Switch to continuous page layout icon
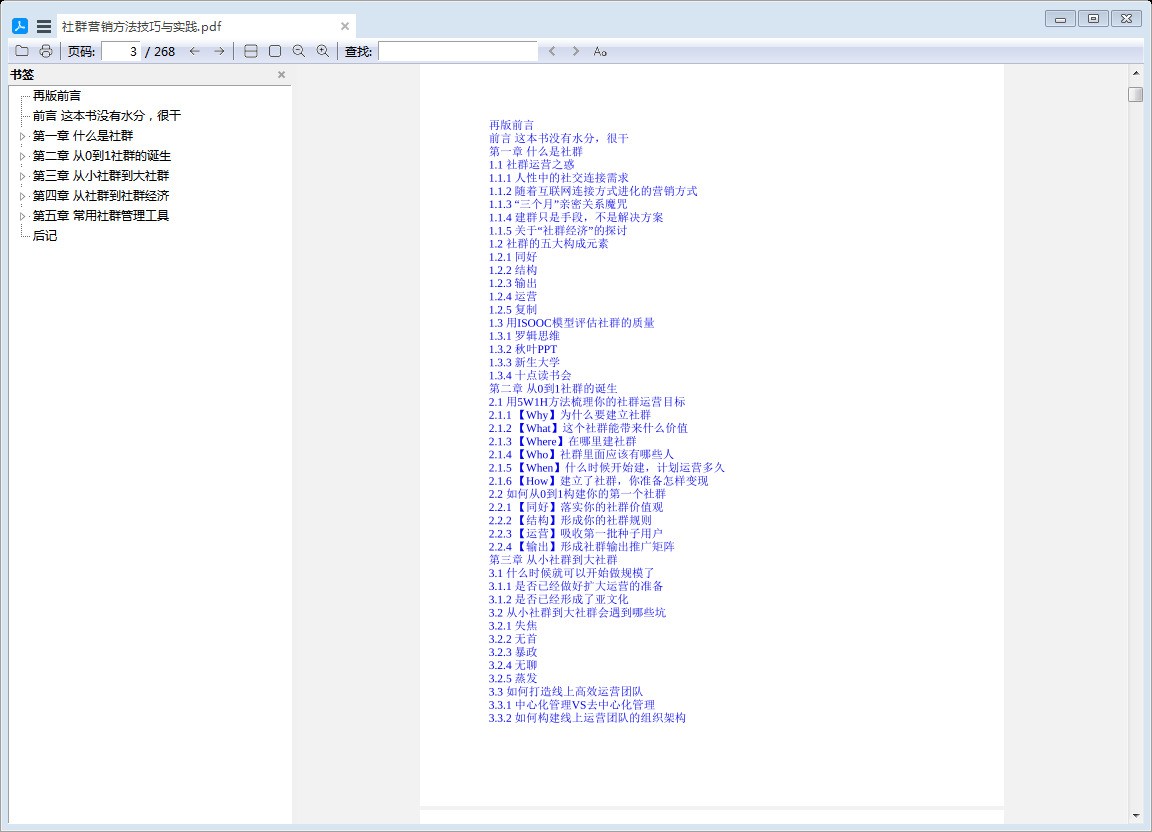Viewport: 1152px width, 832px height. (x=251, y=51)
